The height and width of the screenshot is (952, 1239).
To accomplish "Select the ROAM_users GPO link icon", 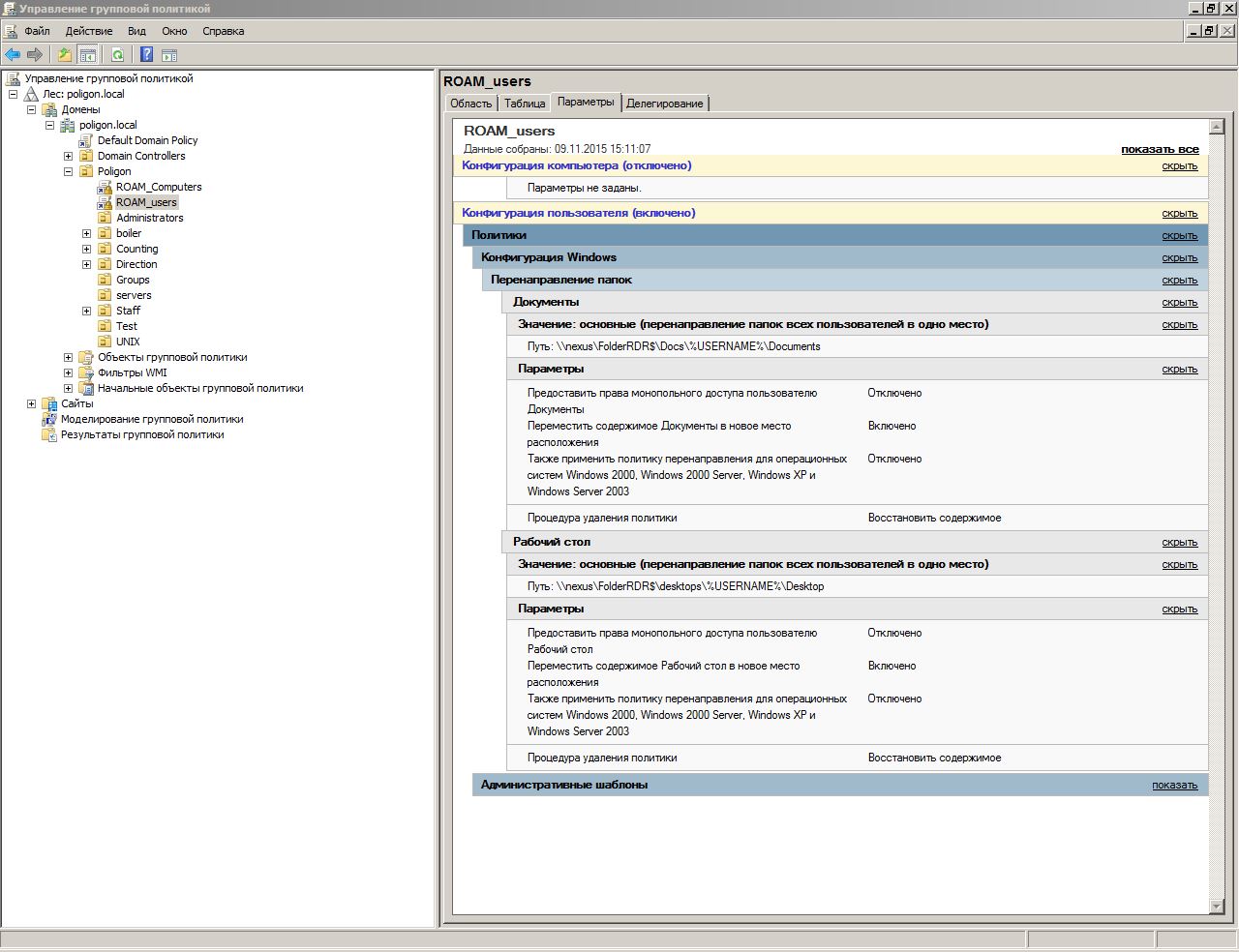I will pyautogui.click(x=105, y=202).
